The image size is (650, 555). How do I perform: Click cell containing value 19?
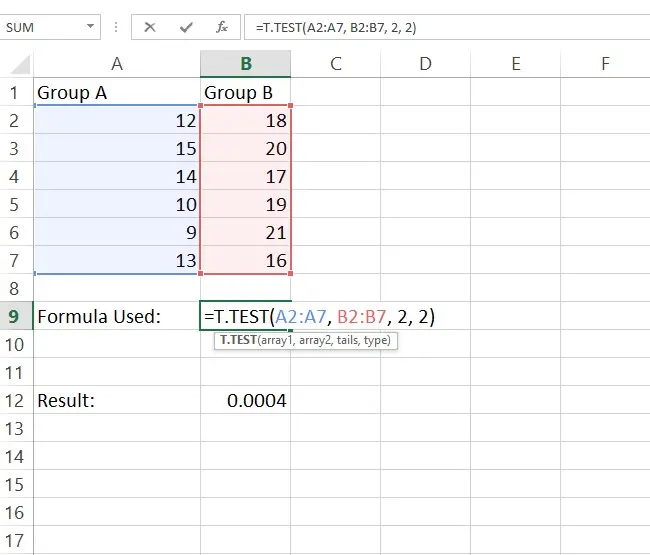tap(246, 204)
